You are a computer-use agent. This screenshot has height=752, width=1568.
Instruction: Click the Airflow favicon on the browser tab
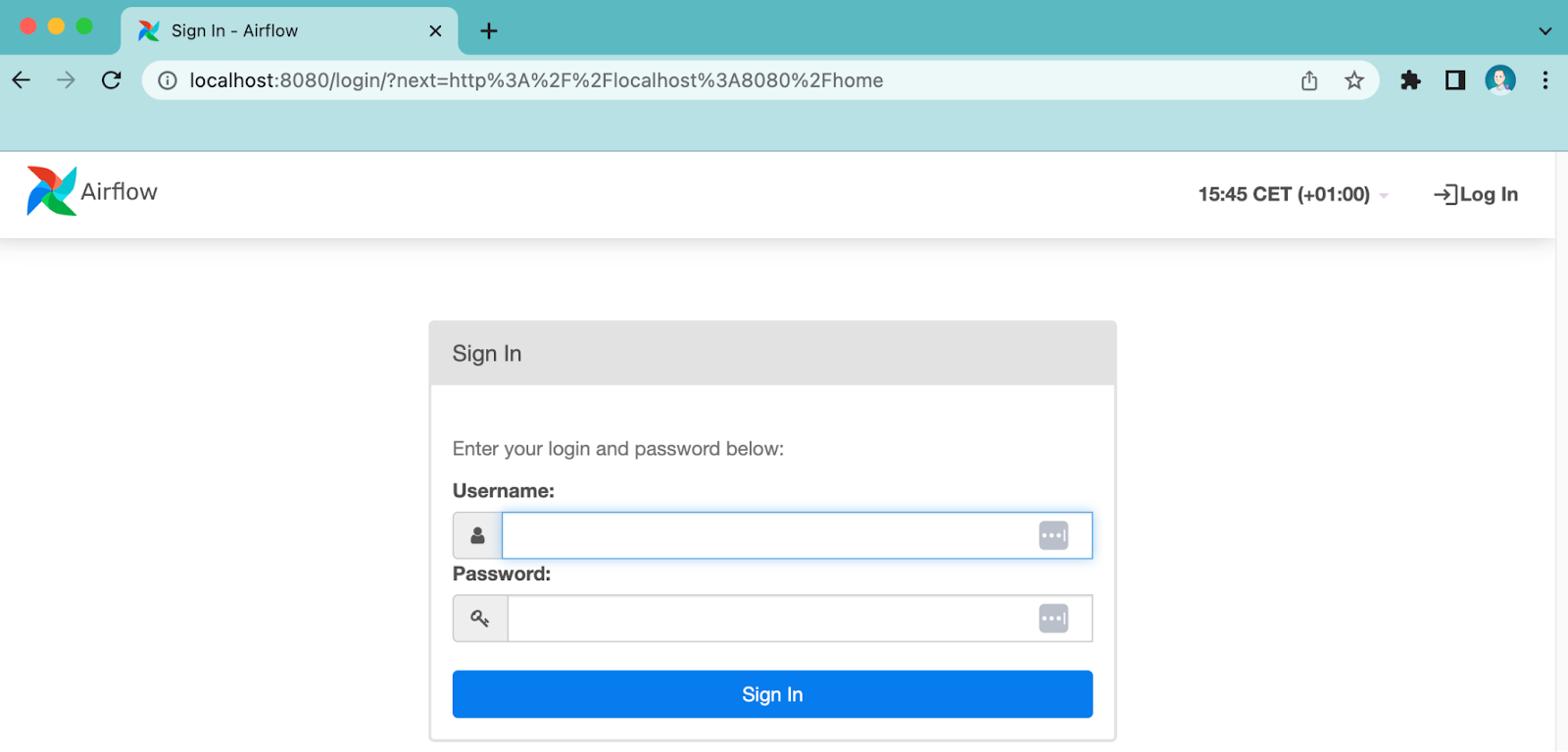(x=148, y=30)
